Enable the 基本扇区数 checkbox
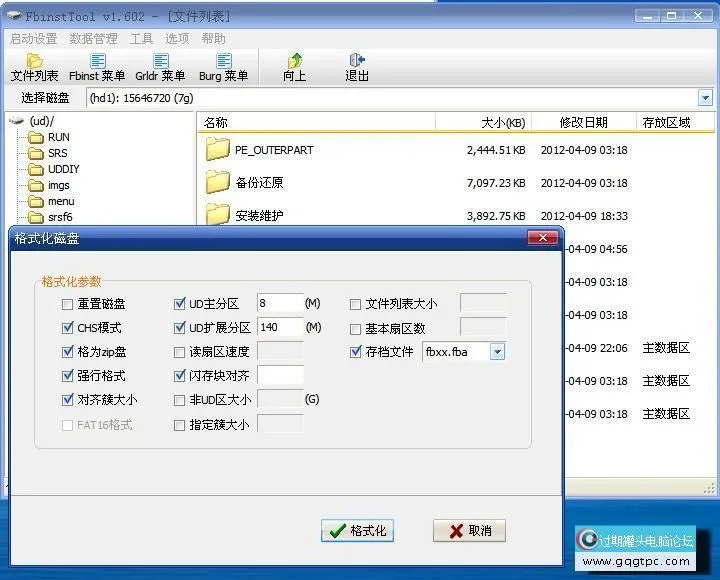Screen dimensions: 720x580 [355, 329]
